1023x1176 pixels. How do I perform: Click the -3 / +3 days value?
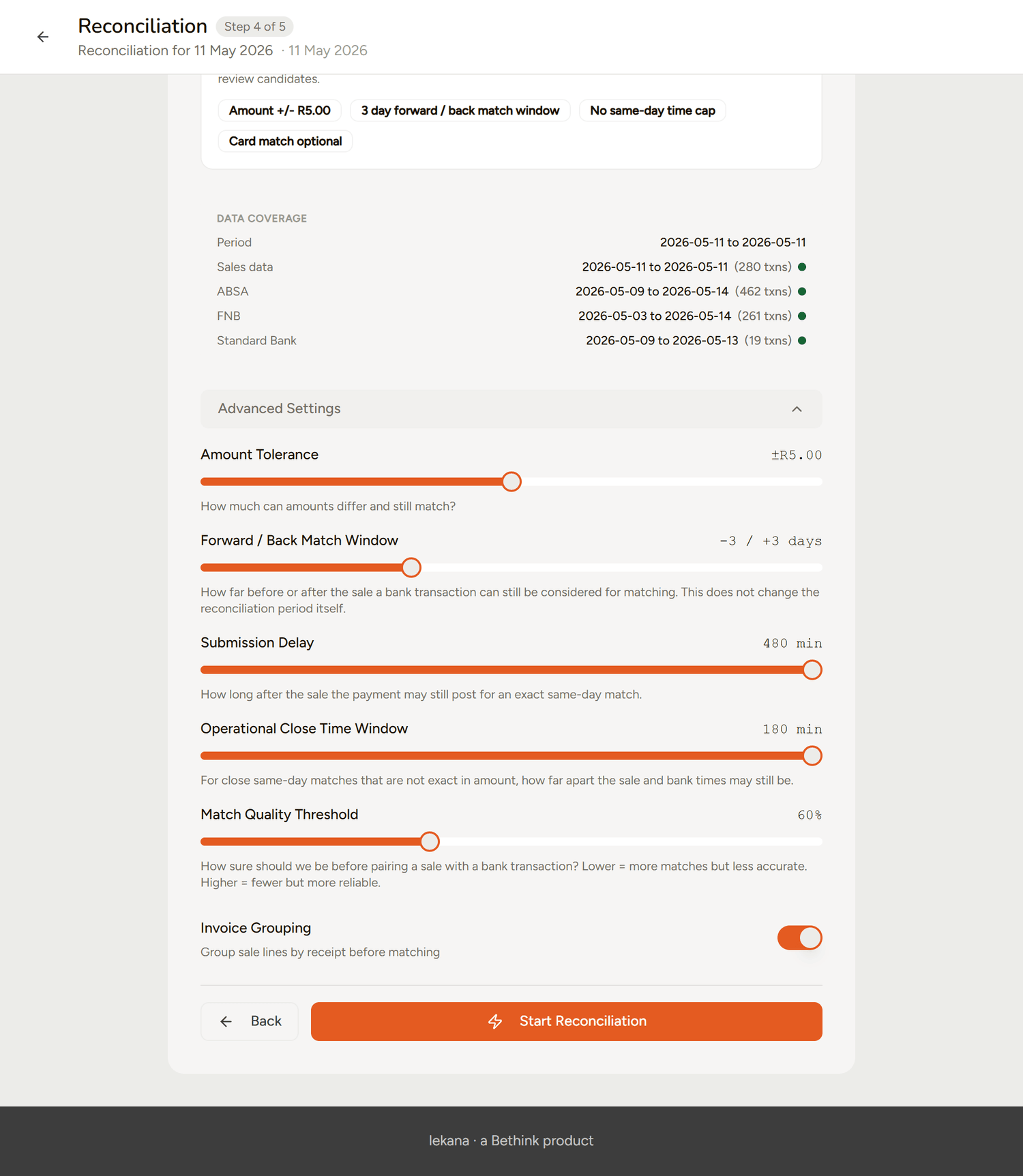[x=771, y=541]
